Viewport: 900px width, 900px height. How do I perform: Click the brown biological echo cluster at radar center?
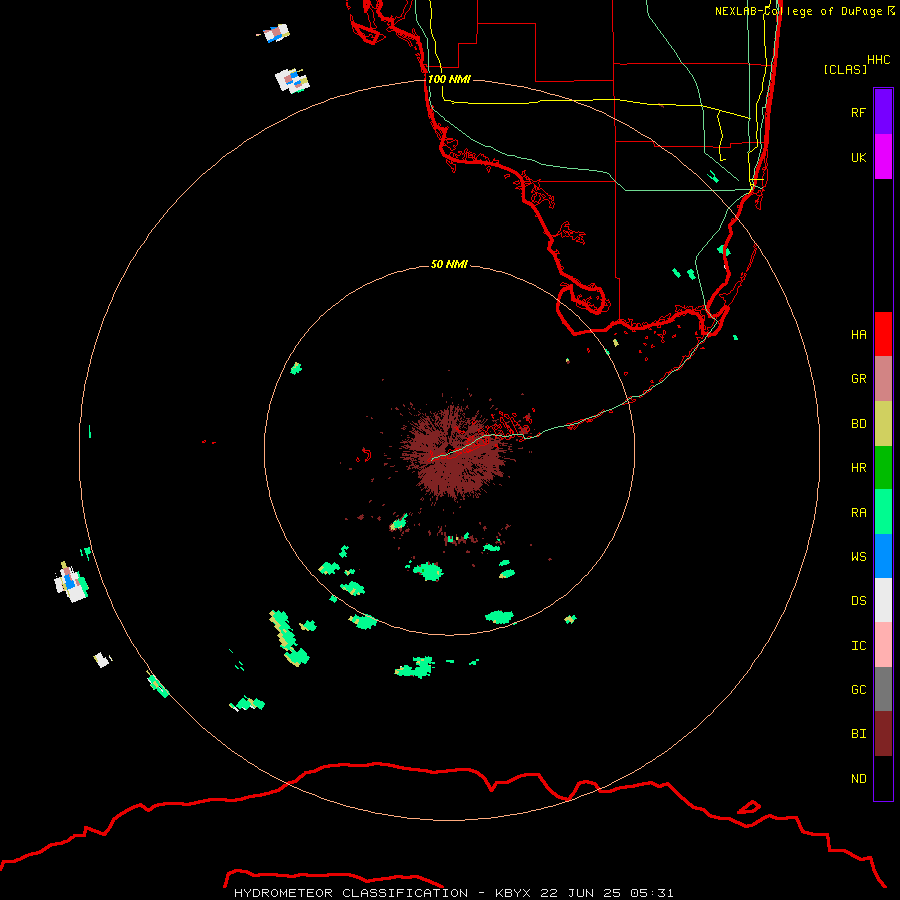click(x=453, y=451)
